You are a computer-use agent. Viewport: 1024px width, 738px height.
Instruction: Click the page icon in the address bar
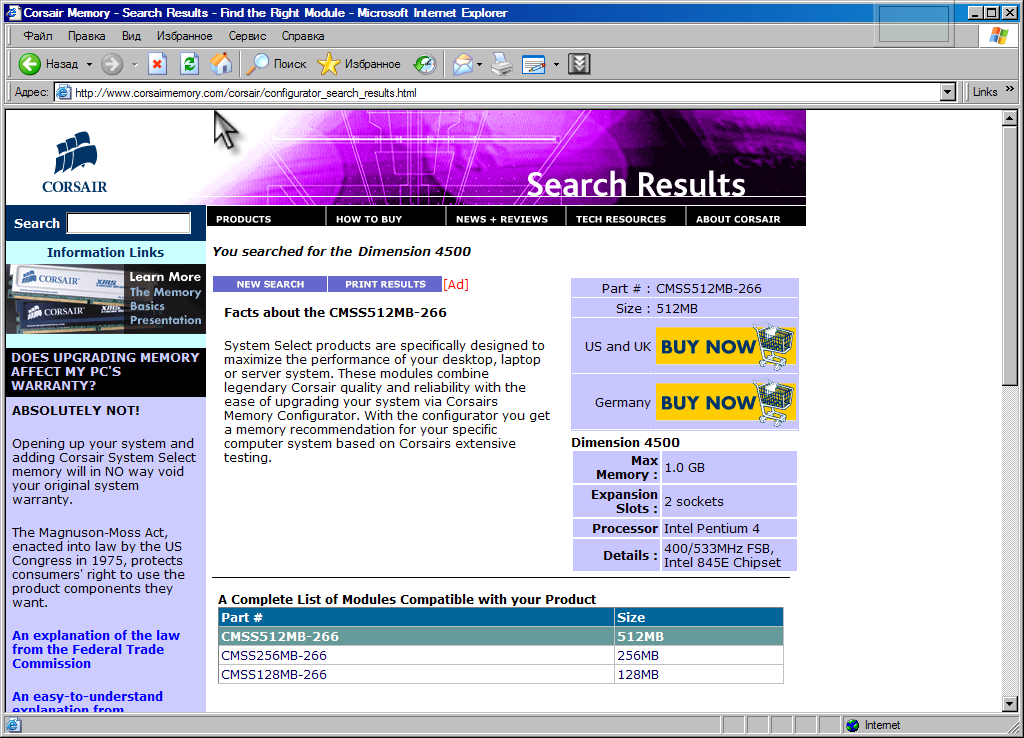click(63, 92)
